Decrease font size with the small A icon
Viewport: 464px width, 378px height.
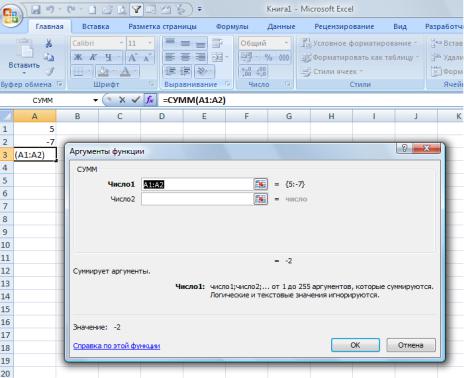(x=147, y=57)
